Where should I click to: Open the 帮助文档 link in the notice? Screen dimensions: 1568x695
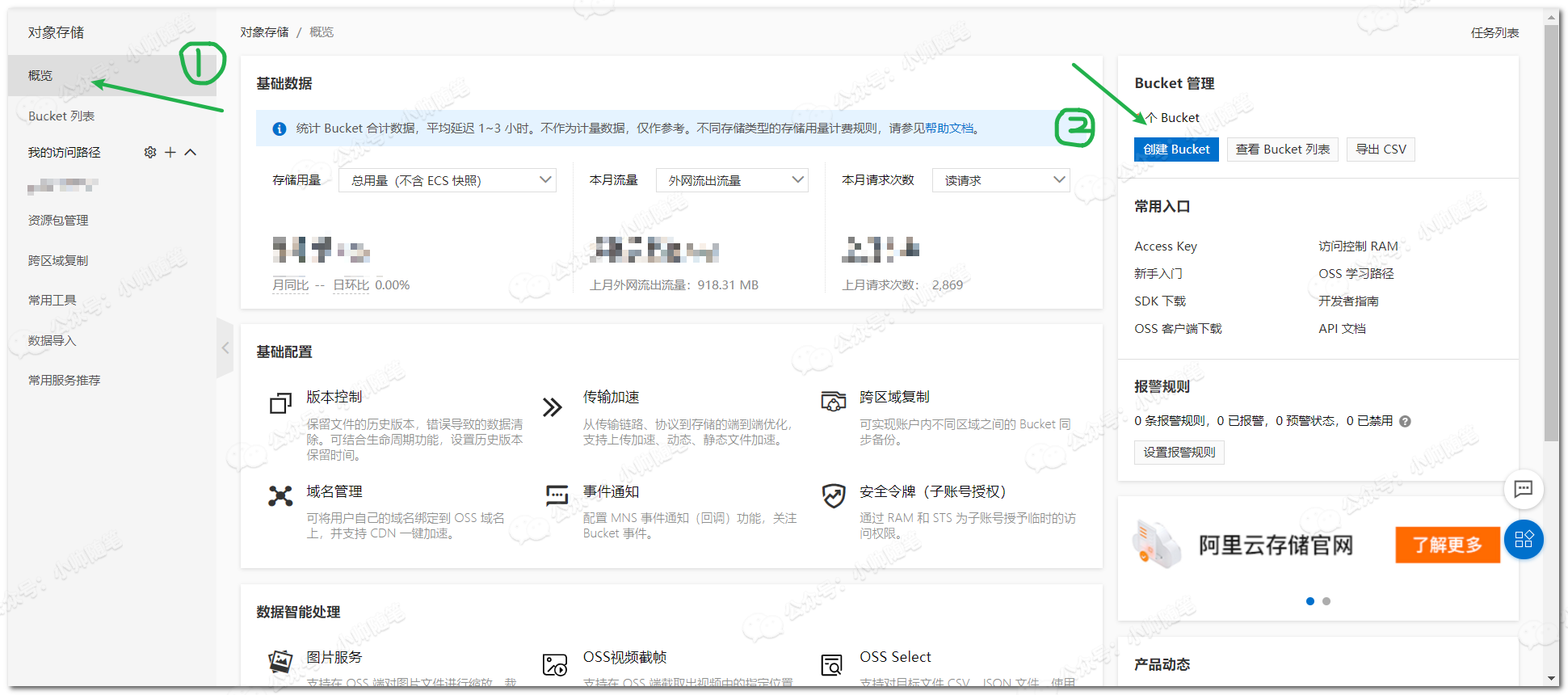[949, 128]
